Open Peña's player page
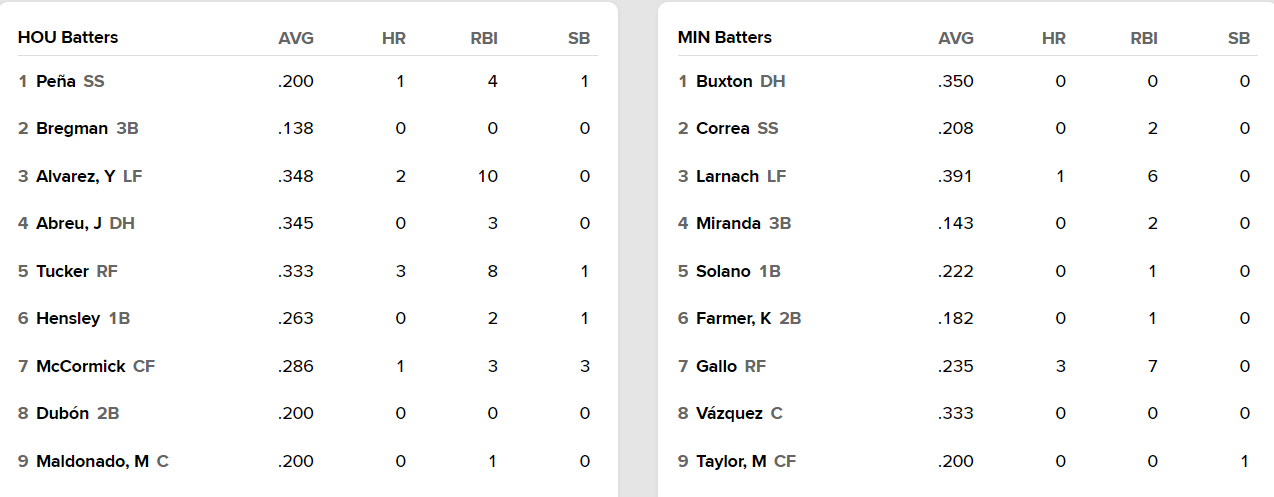The height and width of the screenshot is (497, 1274). click(57, 81)
